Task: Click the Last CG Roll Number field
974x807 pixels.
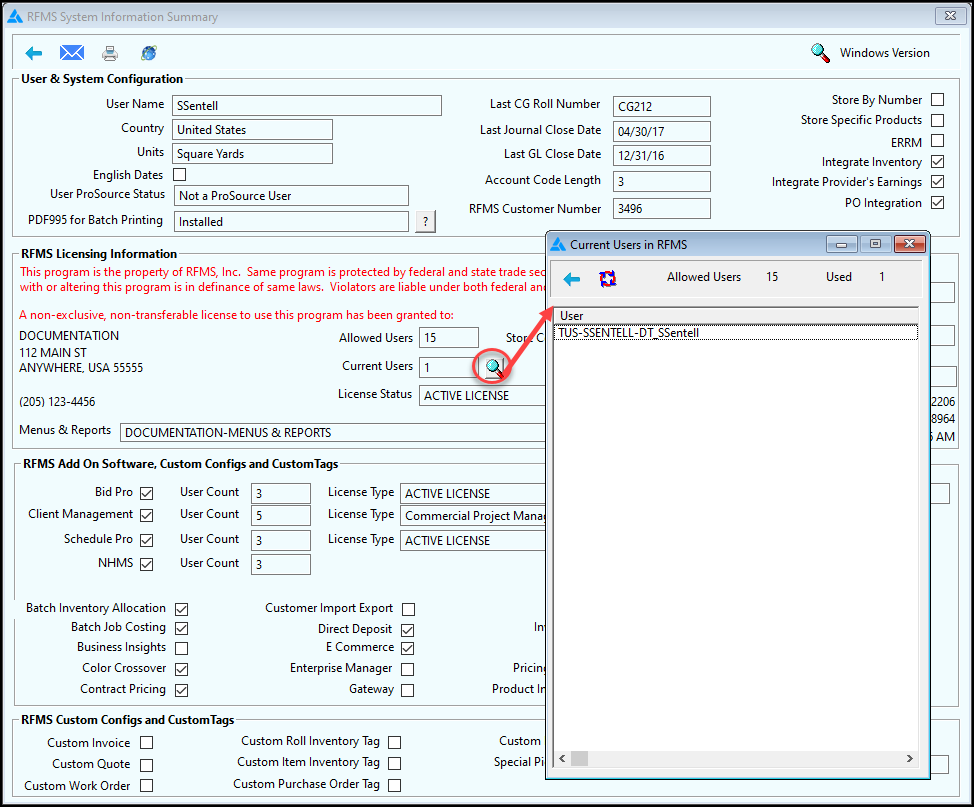Action: click(662, 106)
